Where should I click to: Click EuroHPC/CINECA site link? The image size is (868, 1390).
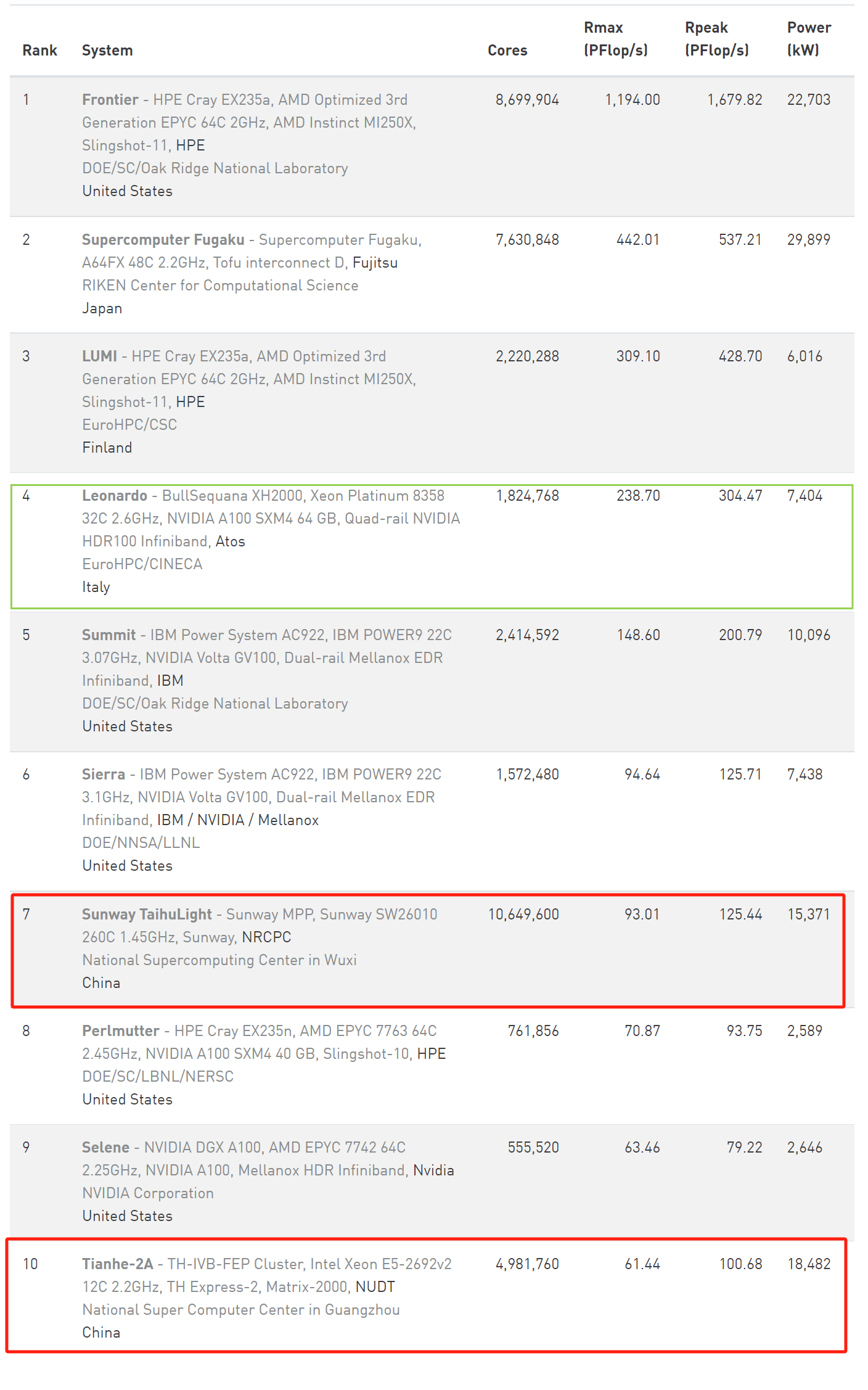[142, 564]
